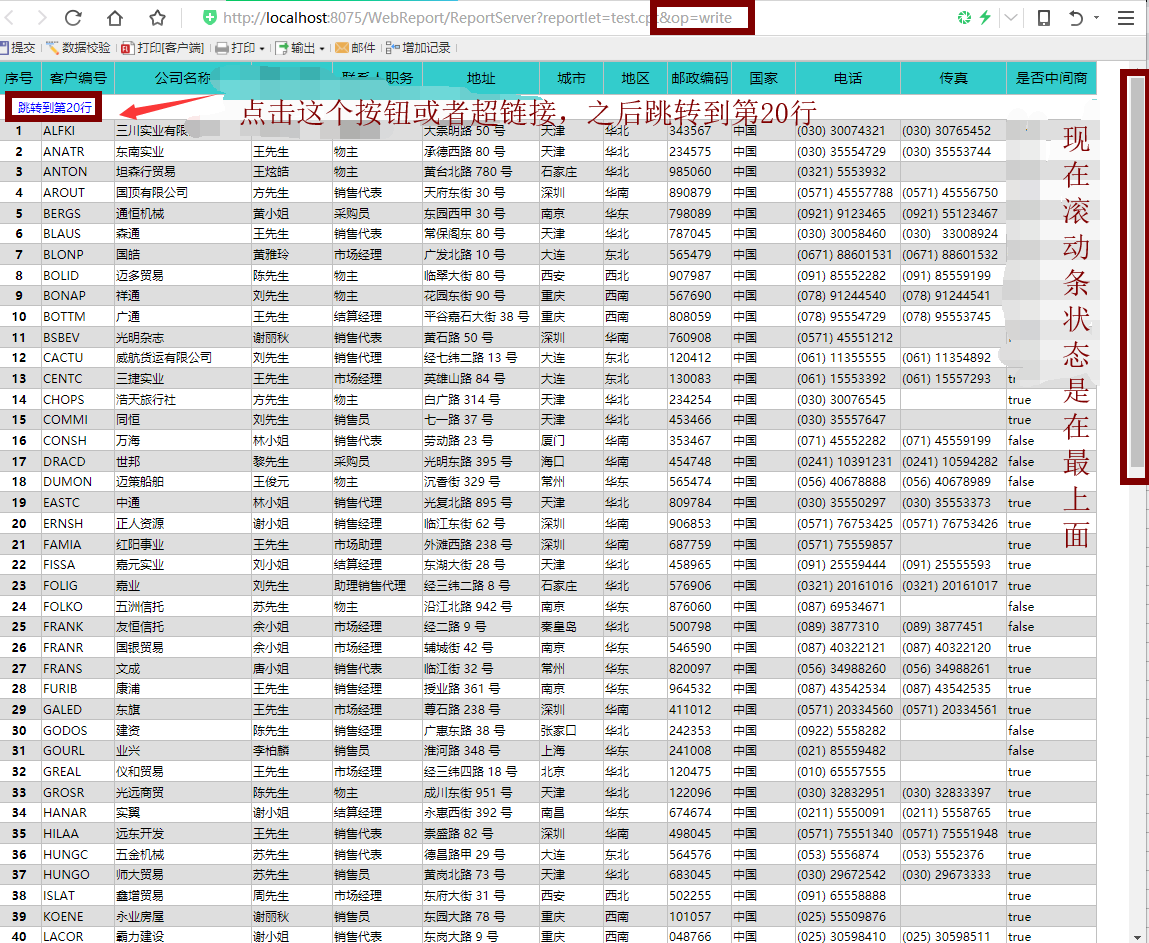This screenshot has width=1149, height=943.
Task: Click the back navigation arrow
Action: (x=12, y=18)
